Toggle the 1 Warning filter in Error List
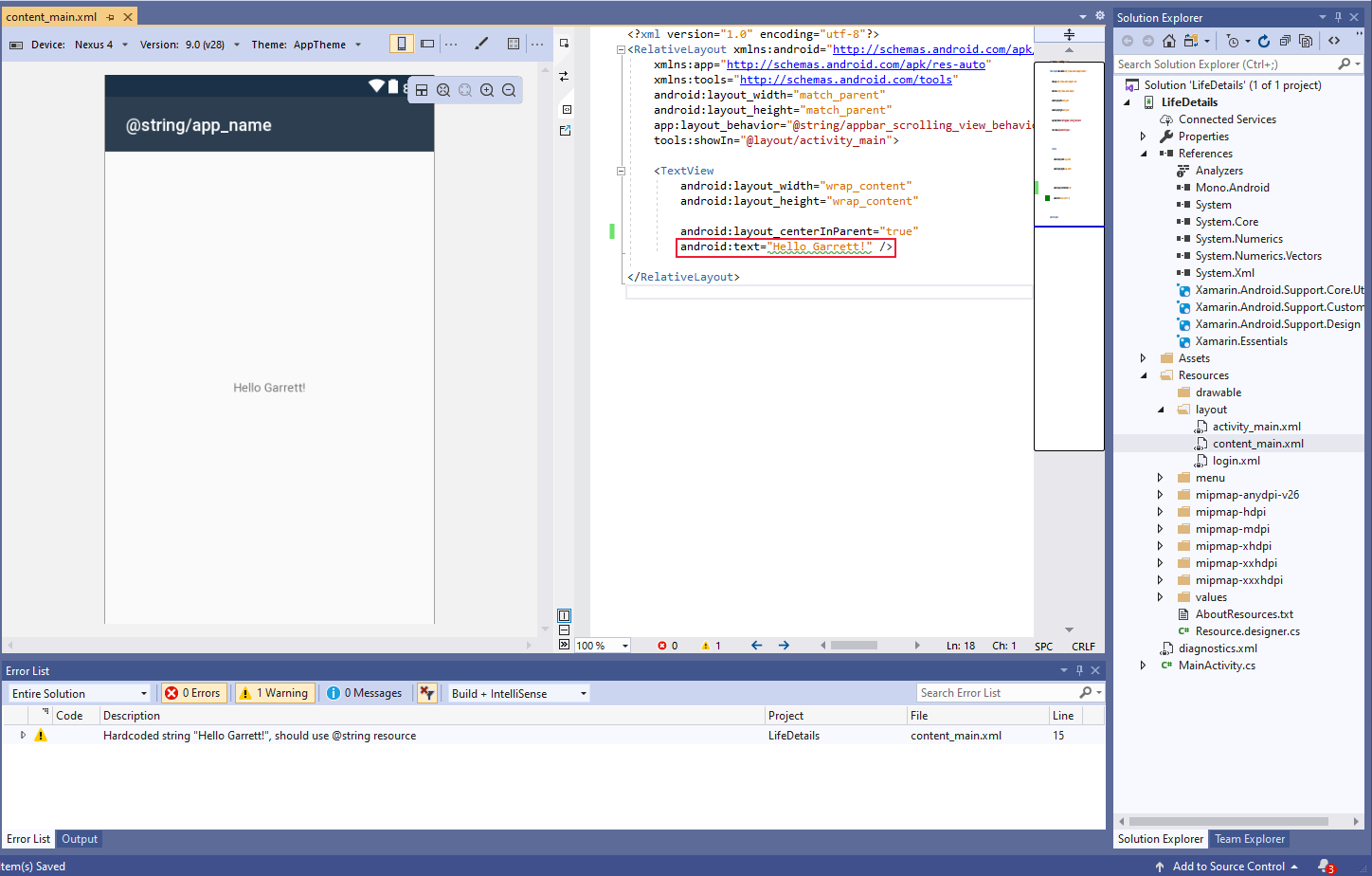Screen dimensions: 1372x876 275,693
